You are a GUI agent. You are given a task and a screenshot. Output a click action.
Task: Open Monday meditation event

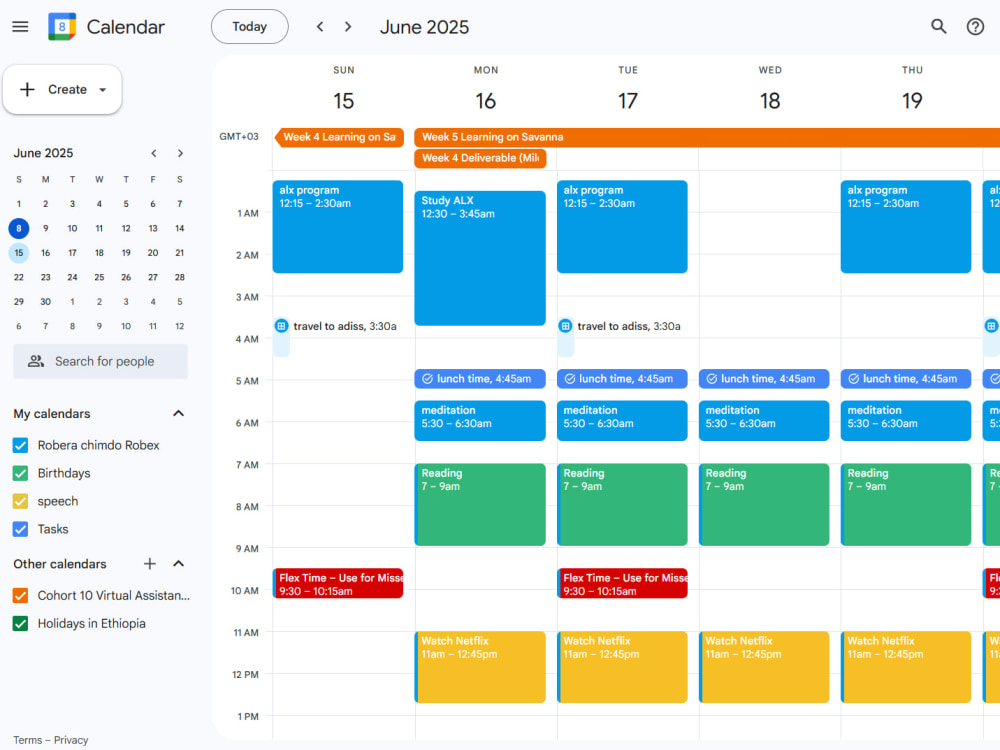click(480, 420)
